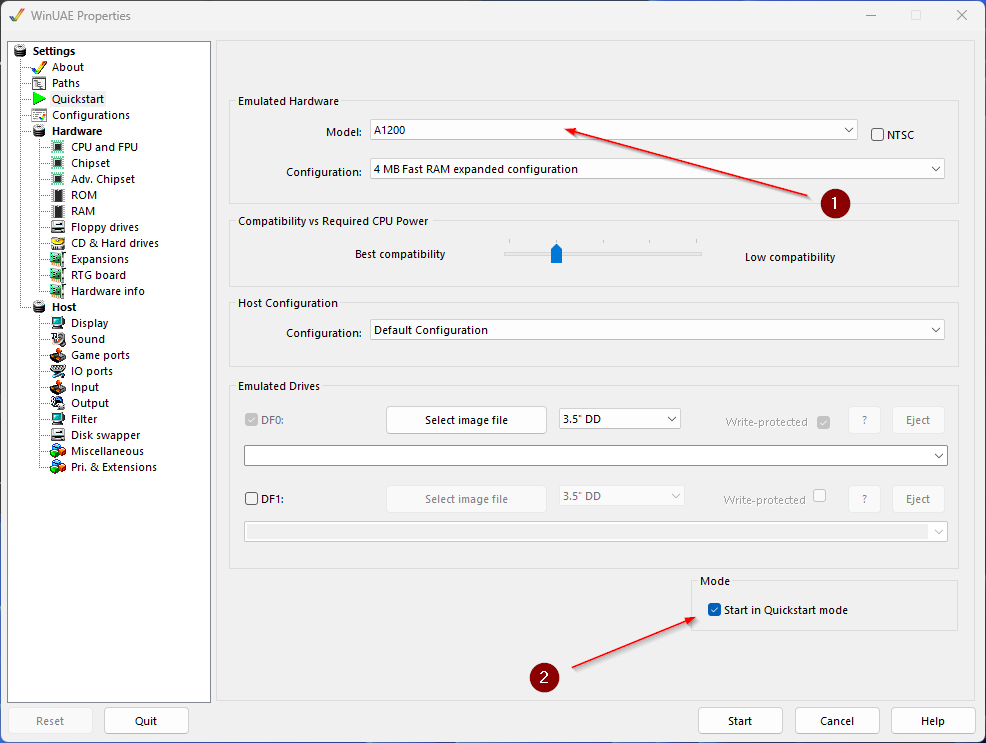
Task: Expand the 4 MB Fast RAM configuration dropdown
Action: tap(657, 169)
